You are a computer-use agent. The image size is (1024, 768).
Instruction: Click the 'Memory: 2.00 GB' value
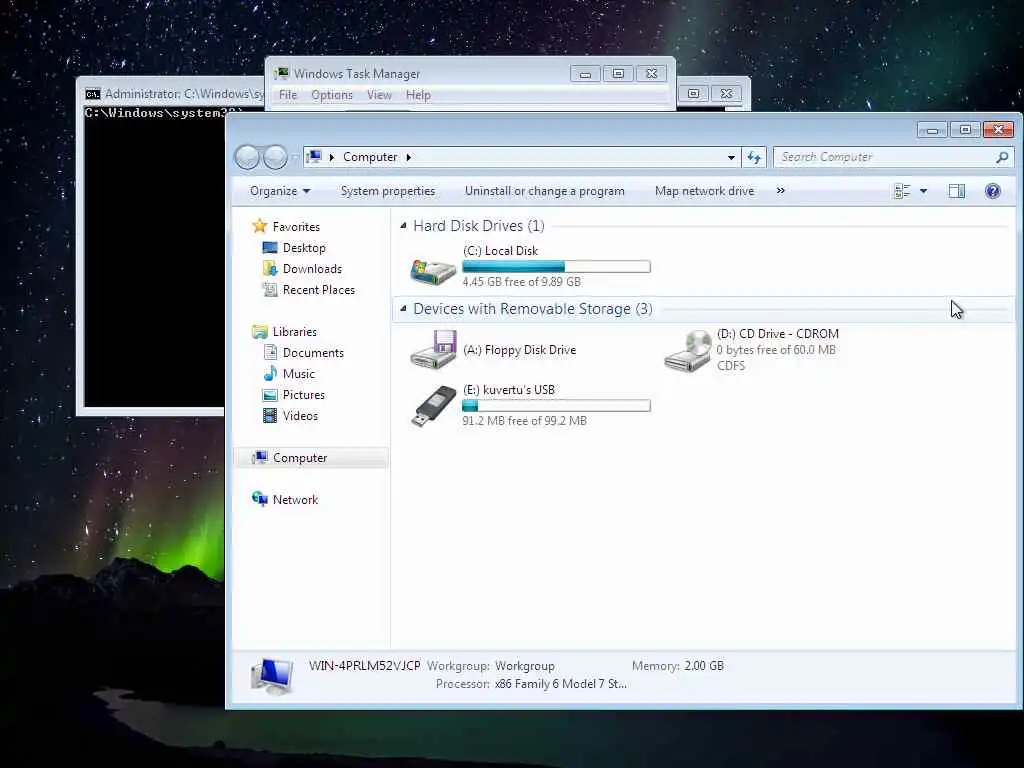(704, 666)
